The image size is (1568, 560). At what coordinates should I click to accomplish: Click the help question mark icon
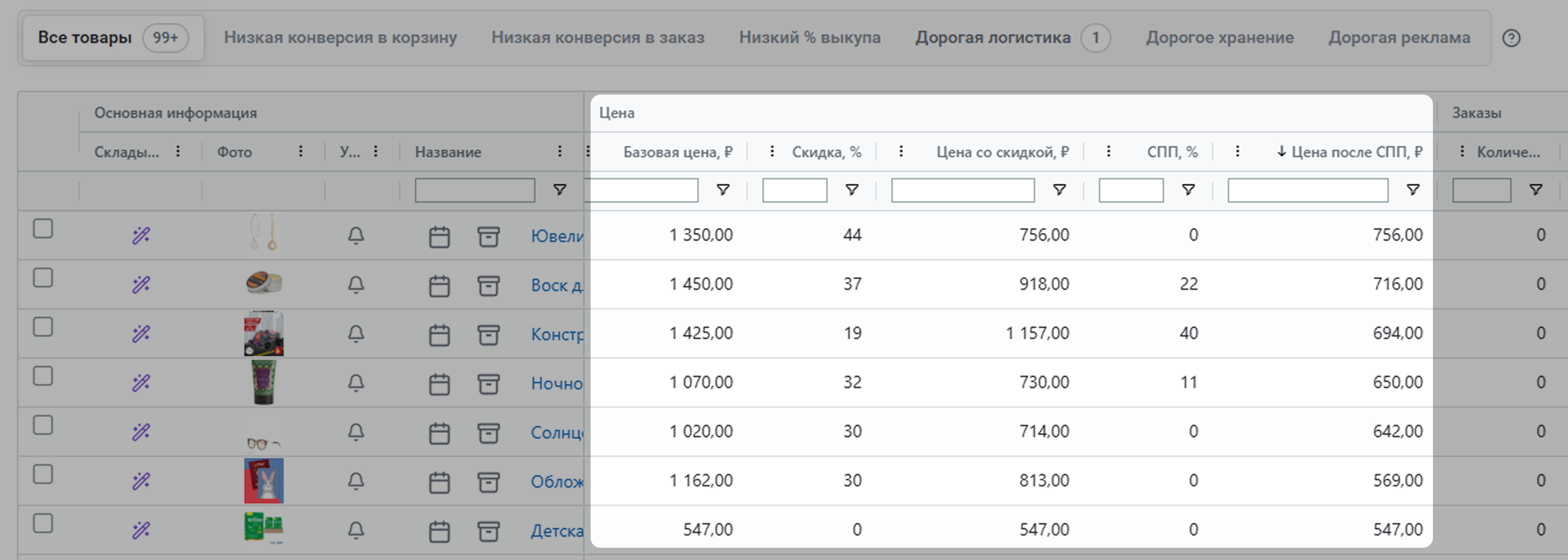(x=1511, y=38)
